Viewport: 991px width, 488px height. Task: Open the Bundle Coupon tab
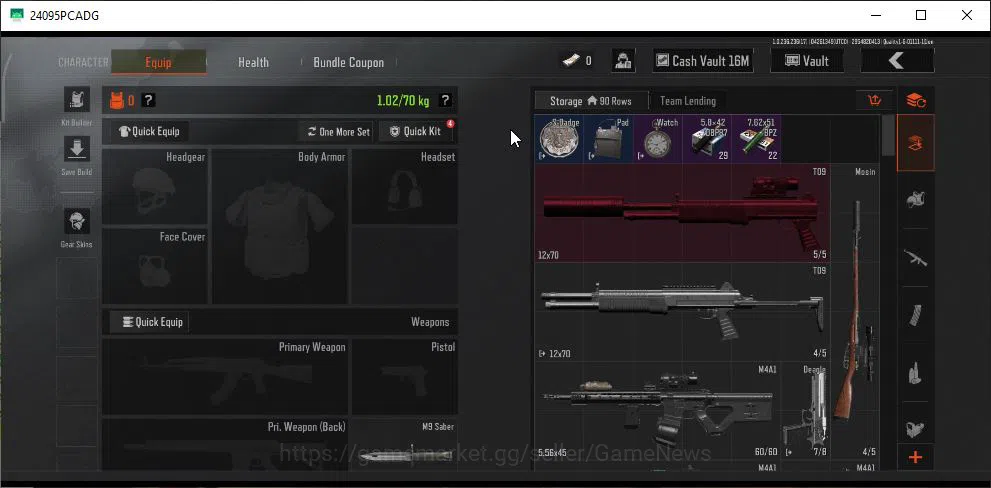[x=348, y=62]
